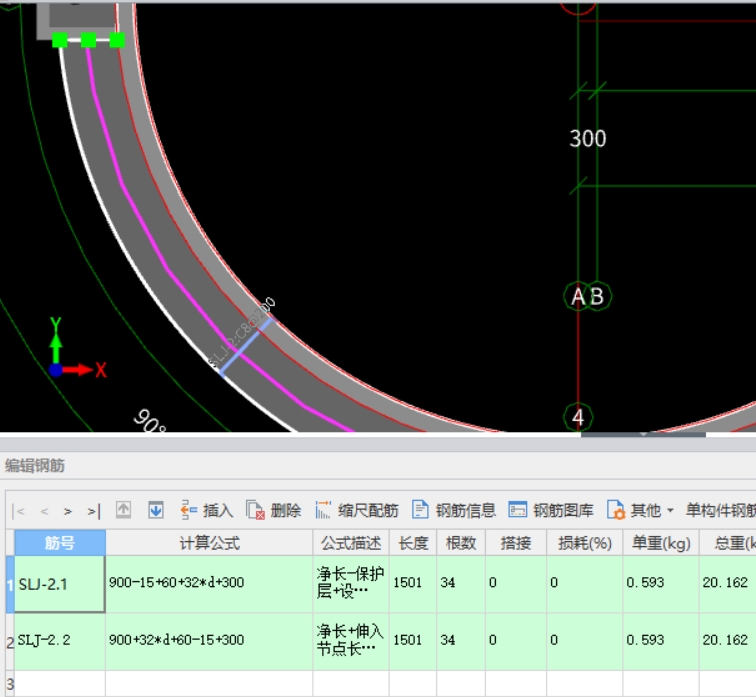Click axis bubble 4

578,417
